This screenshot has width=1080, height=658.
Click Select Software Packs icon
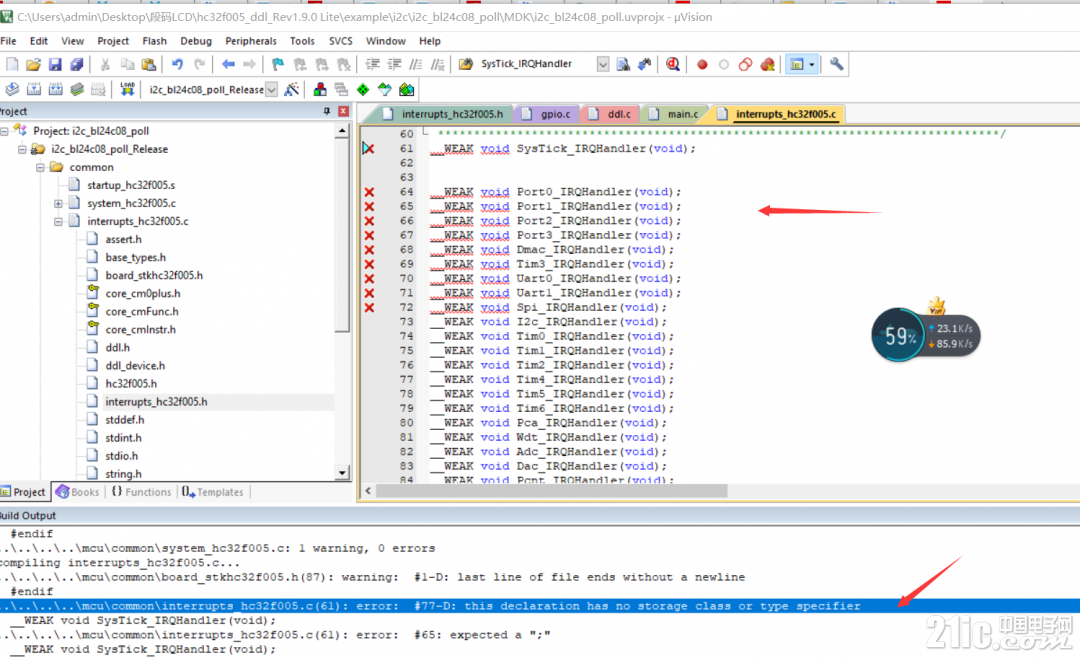(384, 89)
